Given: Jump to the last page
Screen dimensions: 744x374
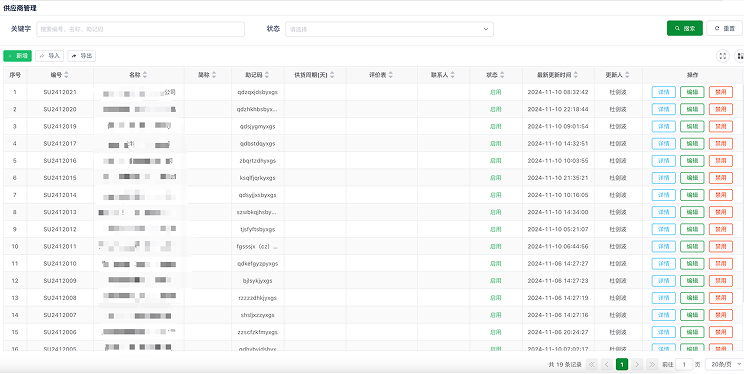Looking at the screenshot, I should [652, 365].
